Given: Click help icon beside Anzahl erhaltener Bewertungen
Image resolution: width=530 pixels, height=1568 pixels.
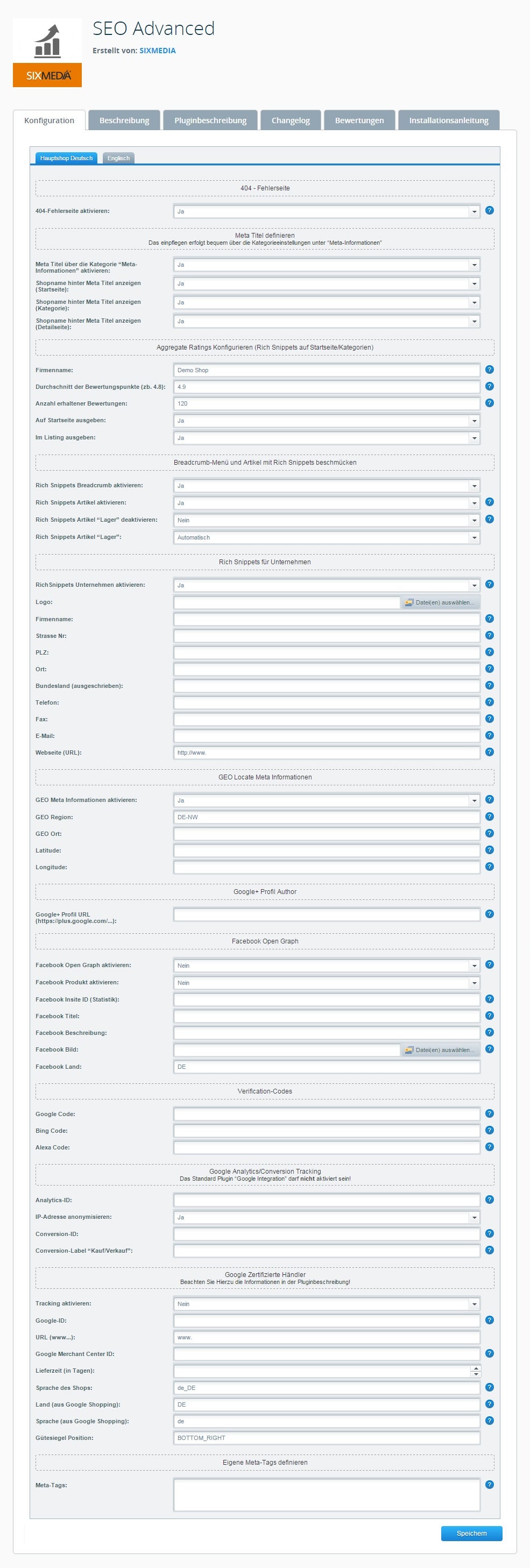Looking at the screenshot, I should coord(489,403).
